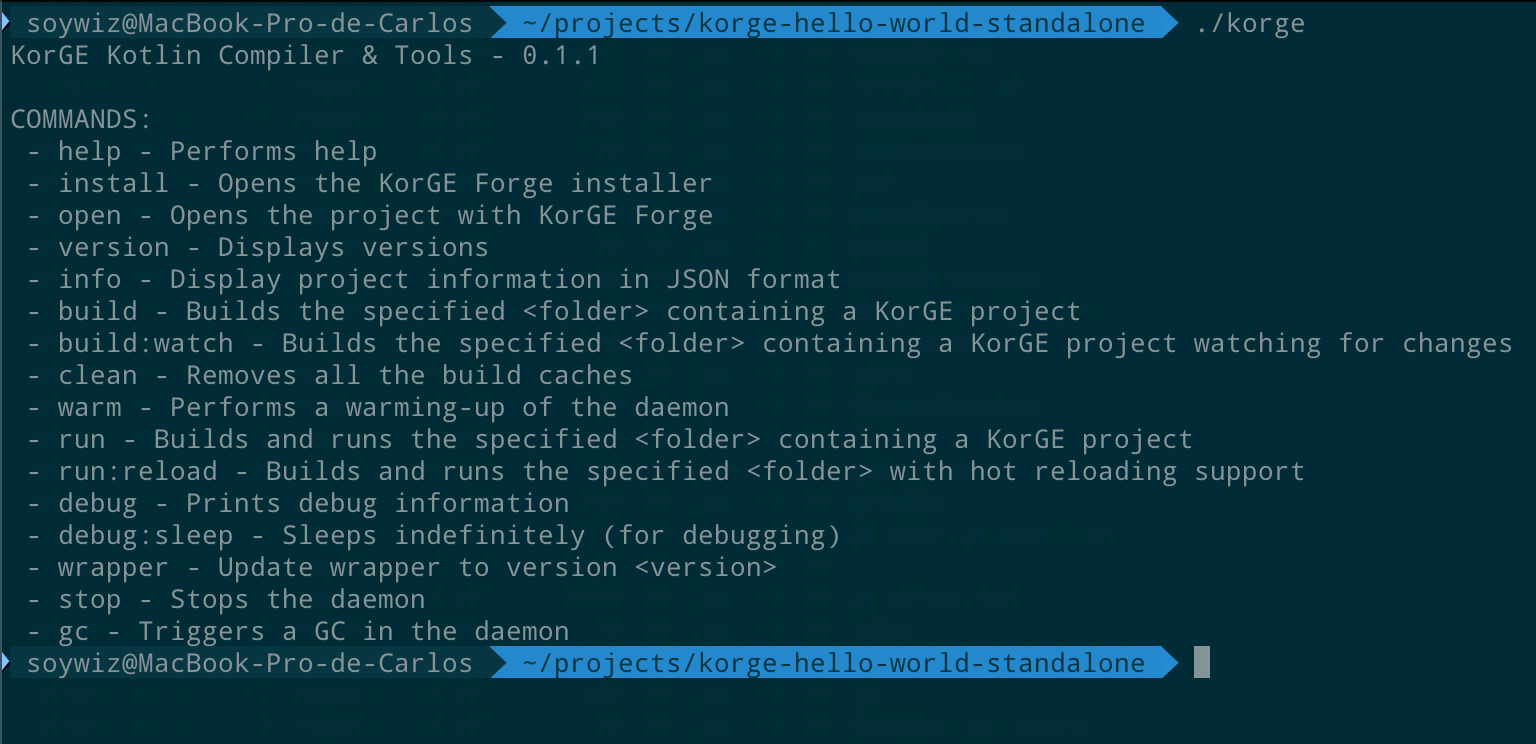
Task: Click the "COMMANDS:" heading text
Action: point(81,120)
